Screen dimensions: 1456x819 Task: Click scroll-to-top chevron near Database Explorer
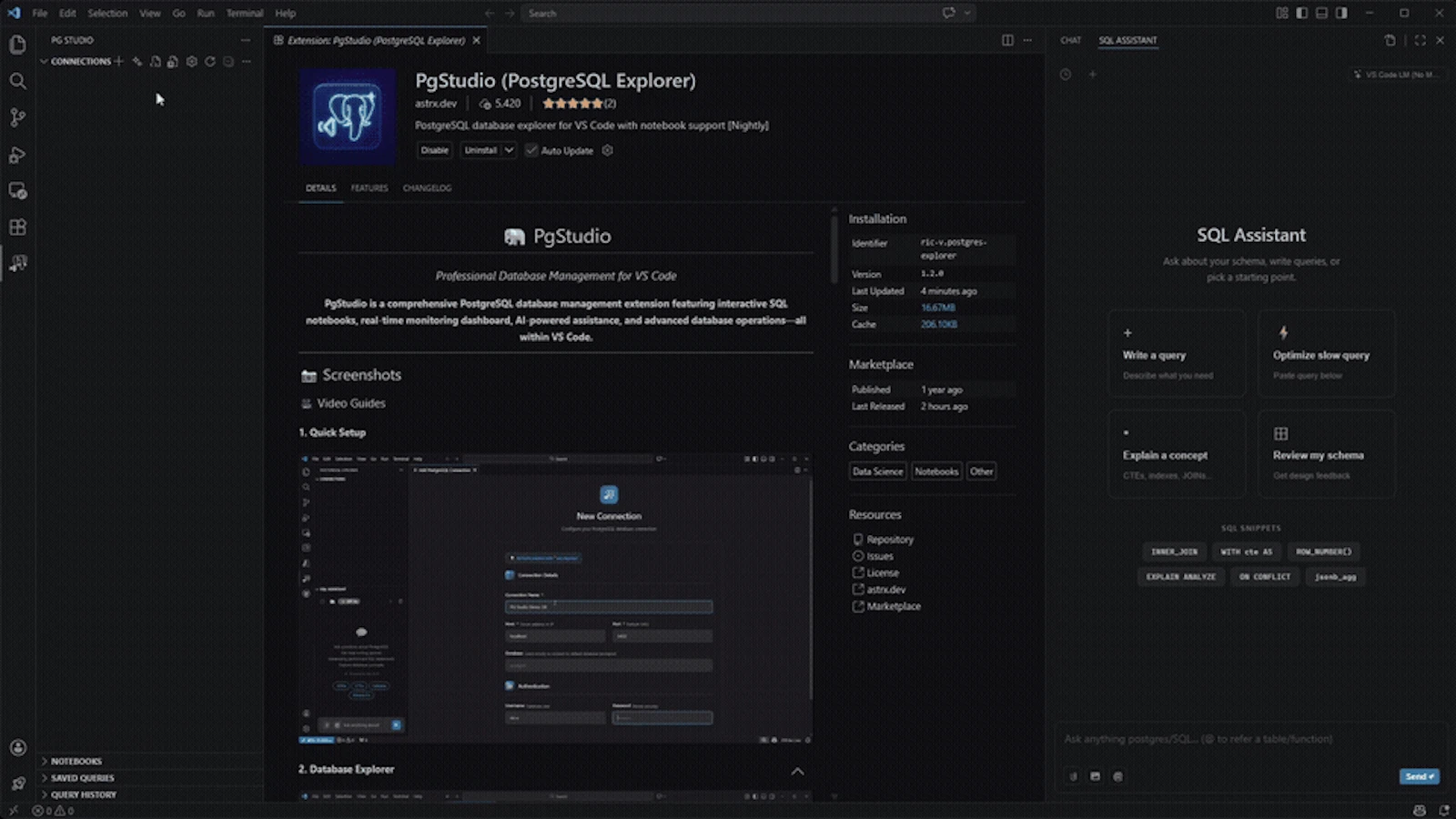[797, 771]
